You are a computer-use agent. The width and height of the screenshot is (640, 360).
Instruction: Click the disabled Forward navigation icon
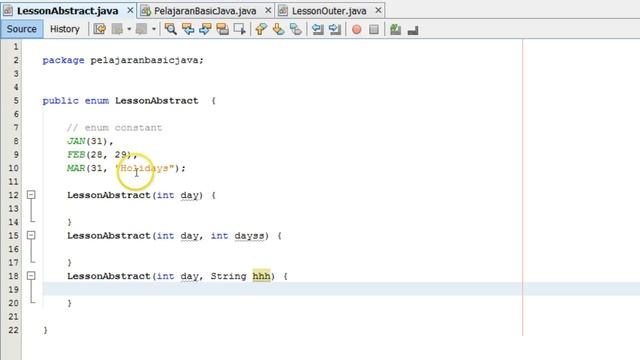point(142,29)
